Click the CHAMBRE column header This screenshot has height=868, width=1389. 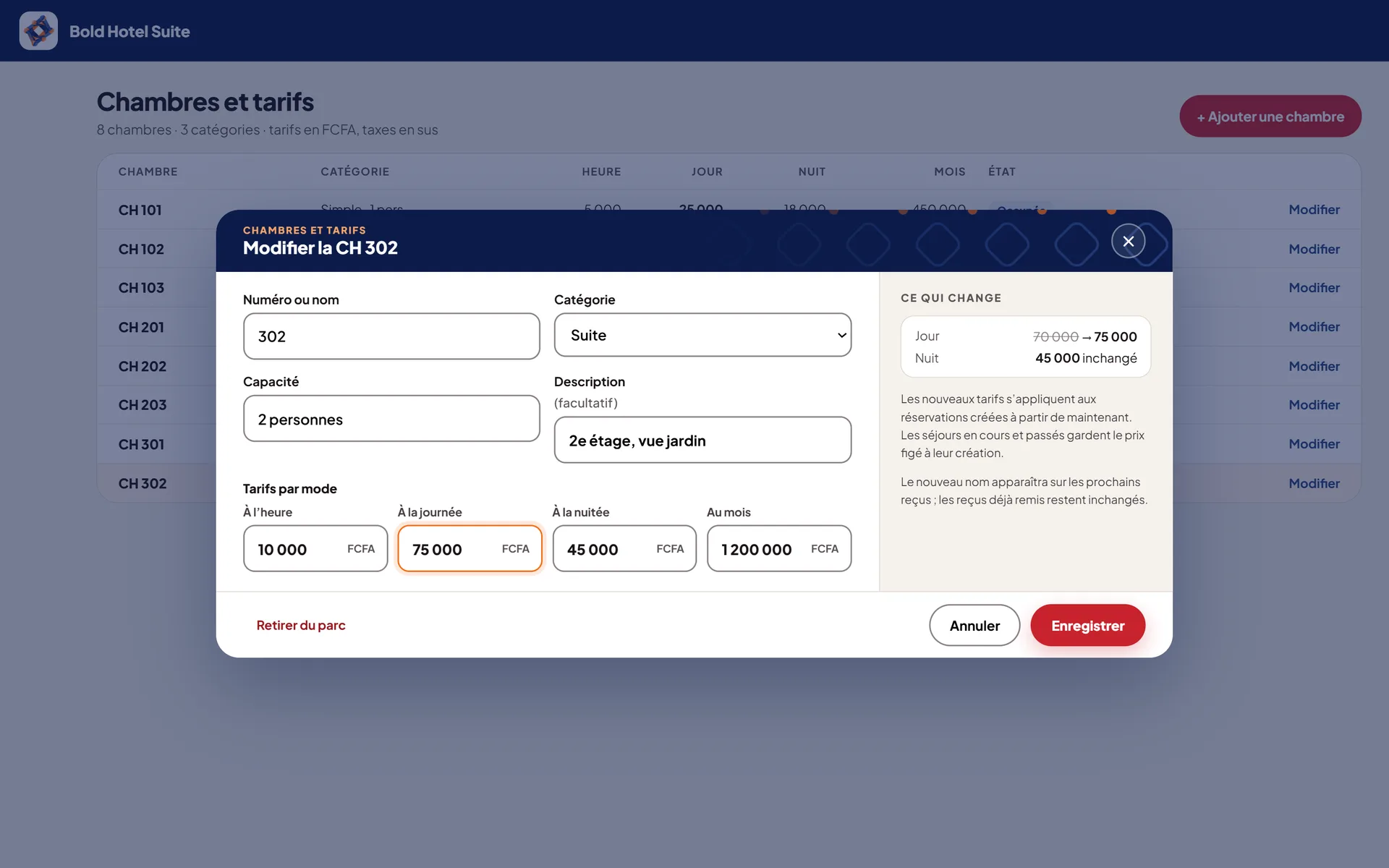[x=148, y=171]
